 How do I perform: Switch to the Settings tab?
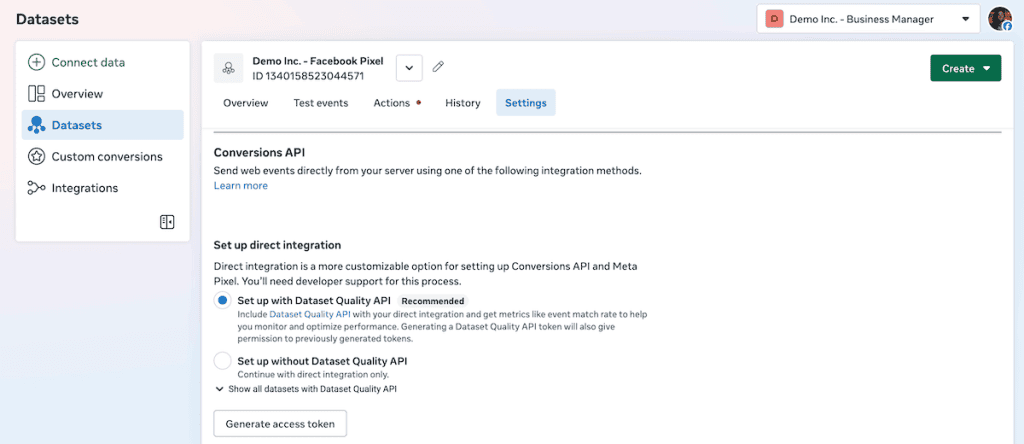point(526,103)
